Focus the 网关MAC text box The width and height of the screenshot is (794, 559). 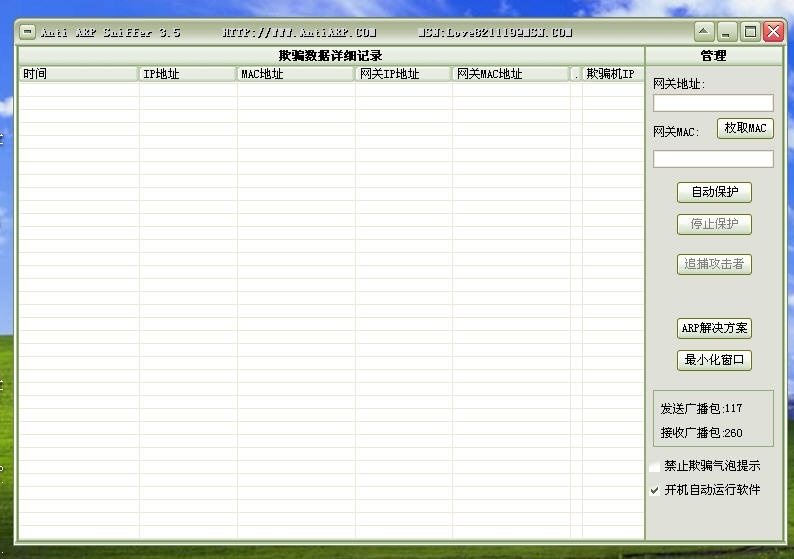(713, 159)
